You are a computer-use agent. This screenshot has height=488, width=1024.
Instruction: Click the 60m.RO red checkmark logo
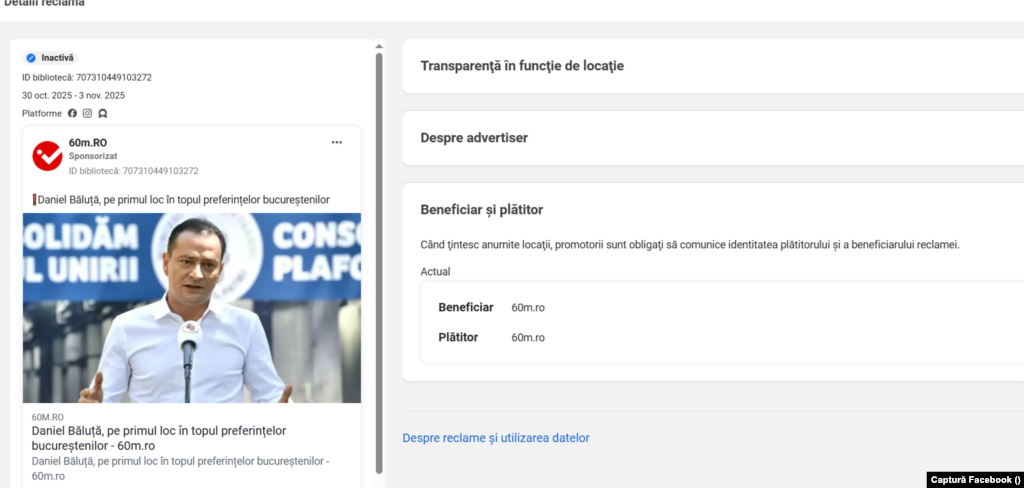click(47, 156)
